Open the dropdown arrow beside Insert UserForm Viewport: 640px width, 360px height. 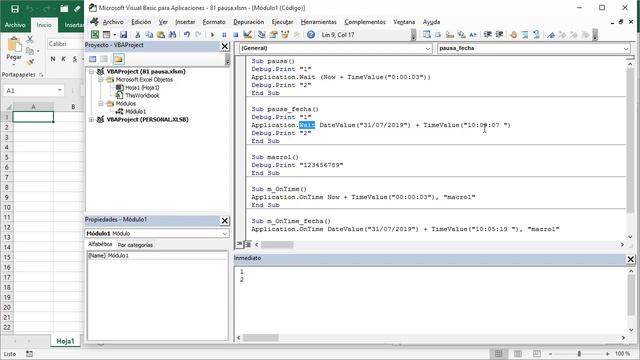pyautogui.click(x=114, y=35)
